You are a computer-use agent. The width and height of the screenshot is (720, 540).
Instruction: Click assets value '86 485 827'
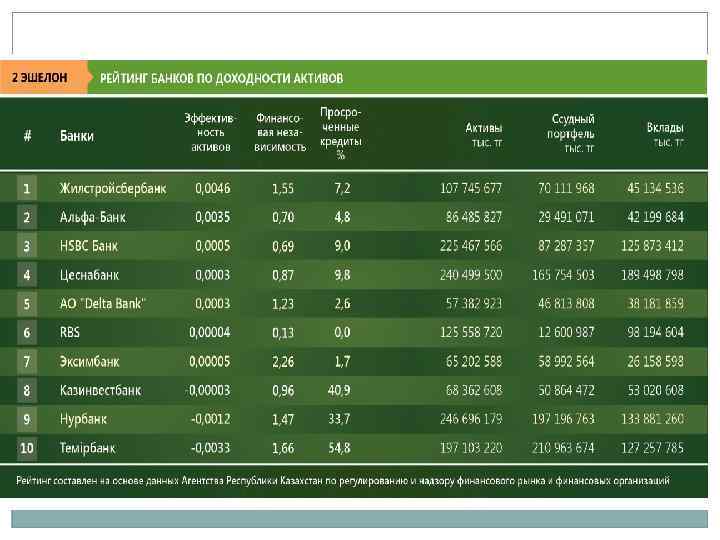(x=474, y=217)
